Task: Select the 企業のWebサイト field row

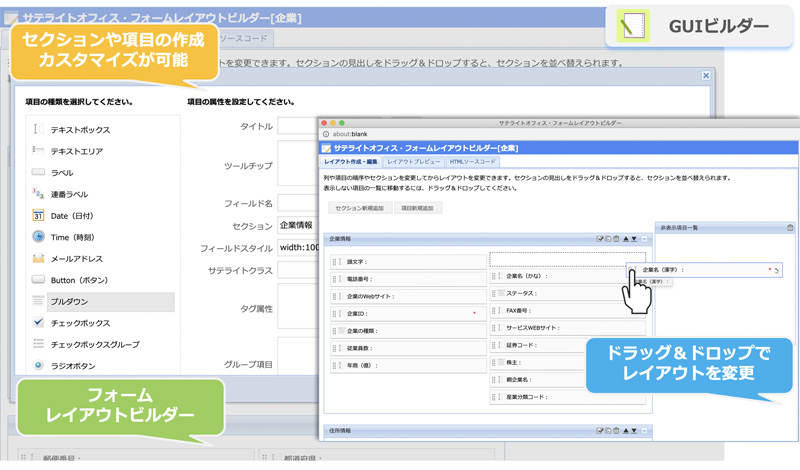Action: [x=408, y=296]
